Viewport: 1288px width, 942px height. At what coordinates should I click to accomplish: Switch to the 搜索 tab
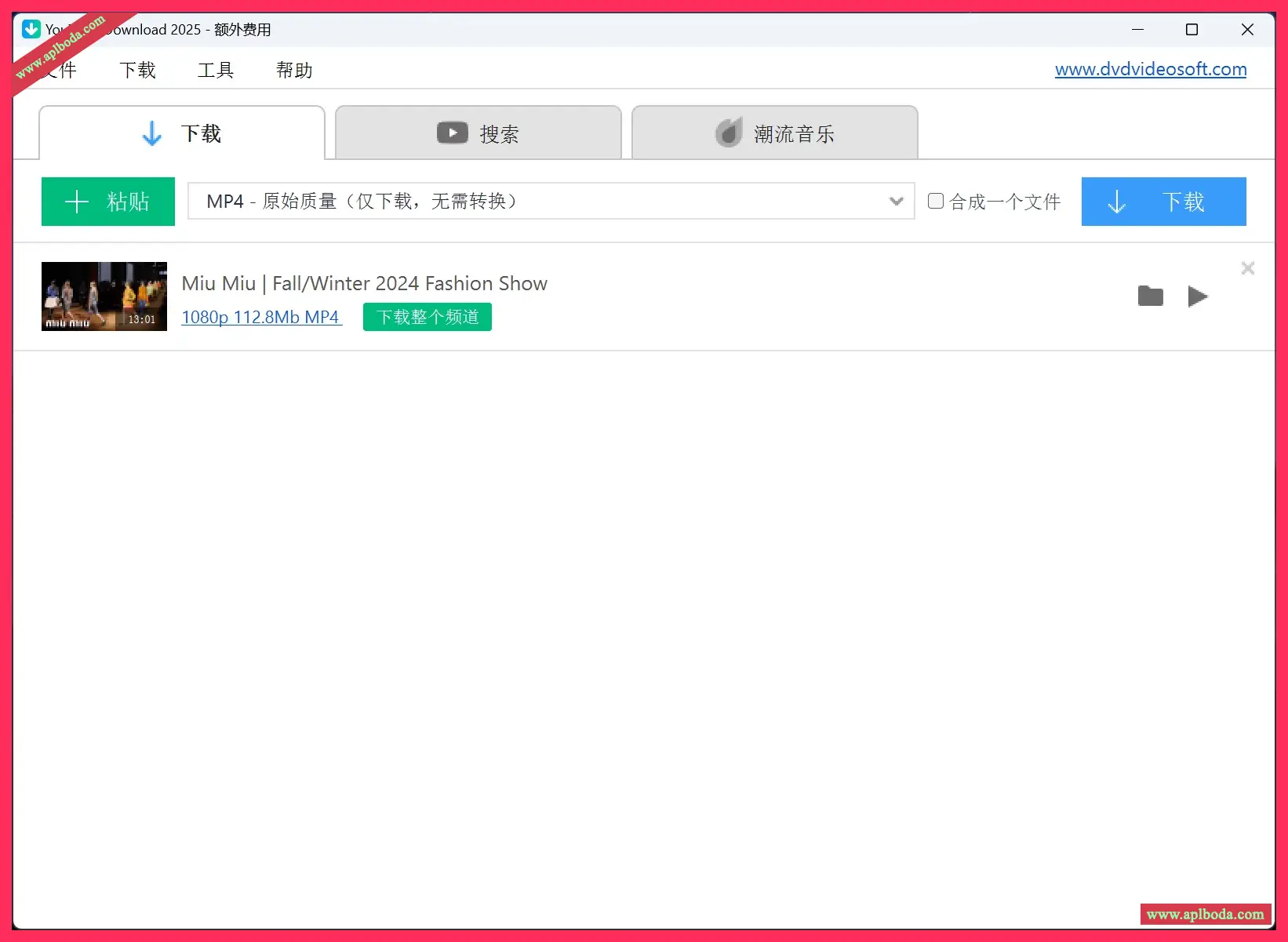(478, 133)
